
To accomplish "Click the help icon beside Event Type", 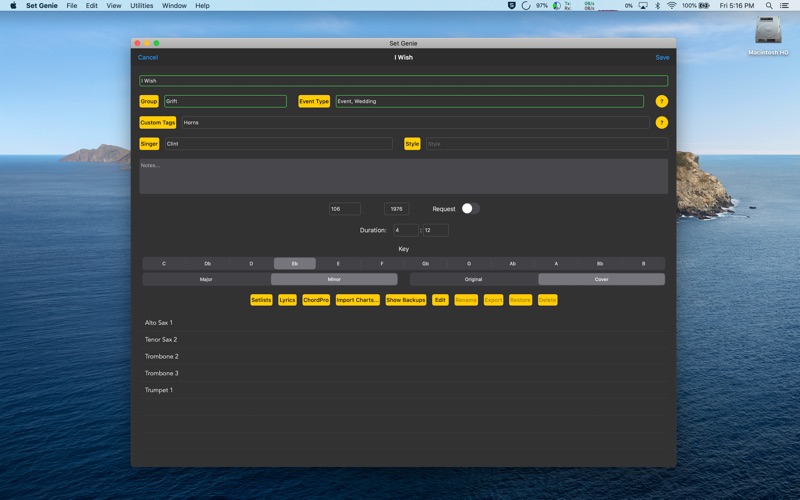I will (661, 102).
